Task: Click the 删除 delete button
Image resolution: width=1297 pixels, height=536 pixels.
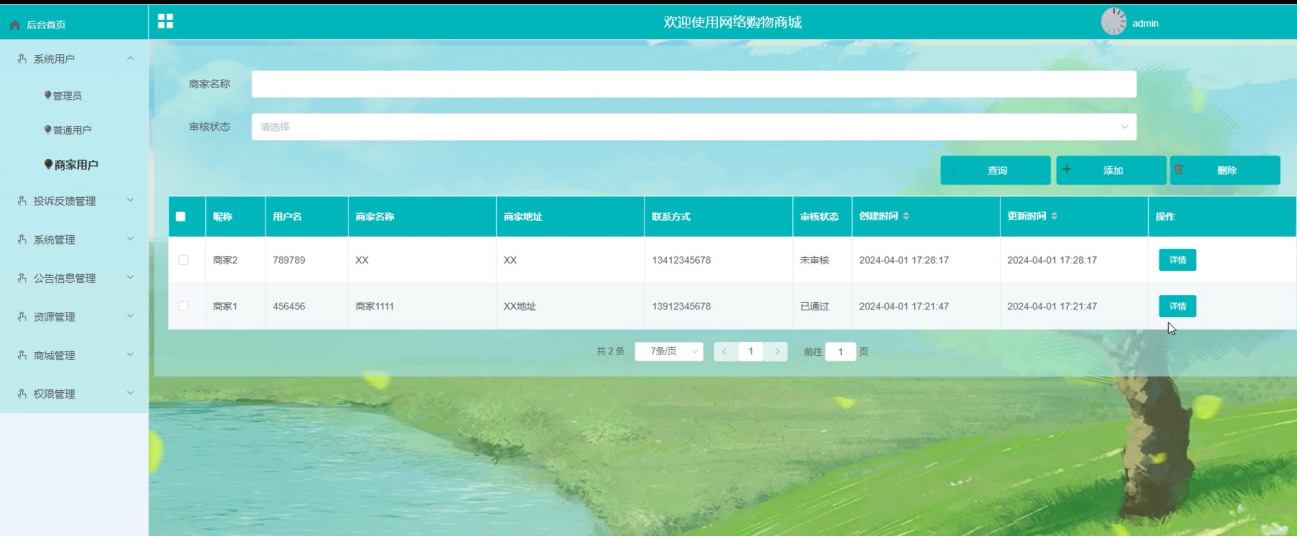Action: tap(1225, 171)
